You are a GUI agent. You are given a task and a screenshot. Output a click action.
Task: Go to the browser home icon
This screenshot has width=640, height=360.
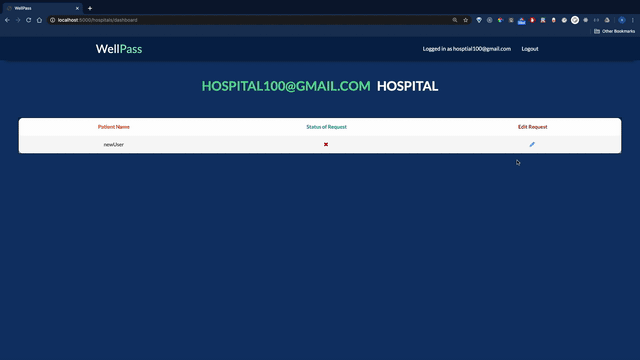39,20
